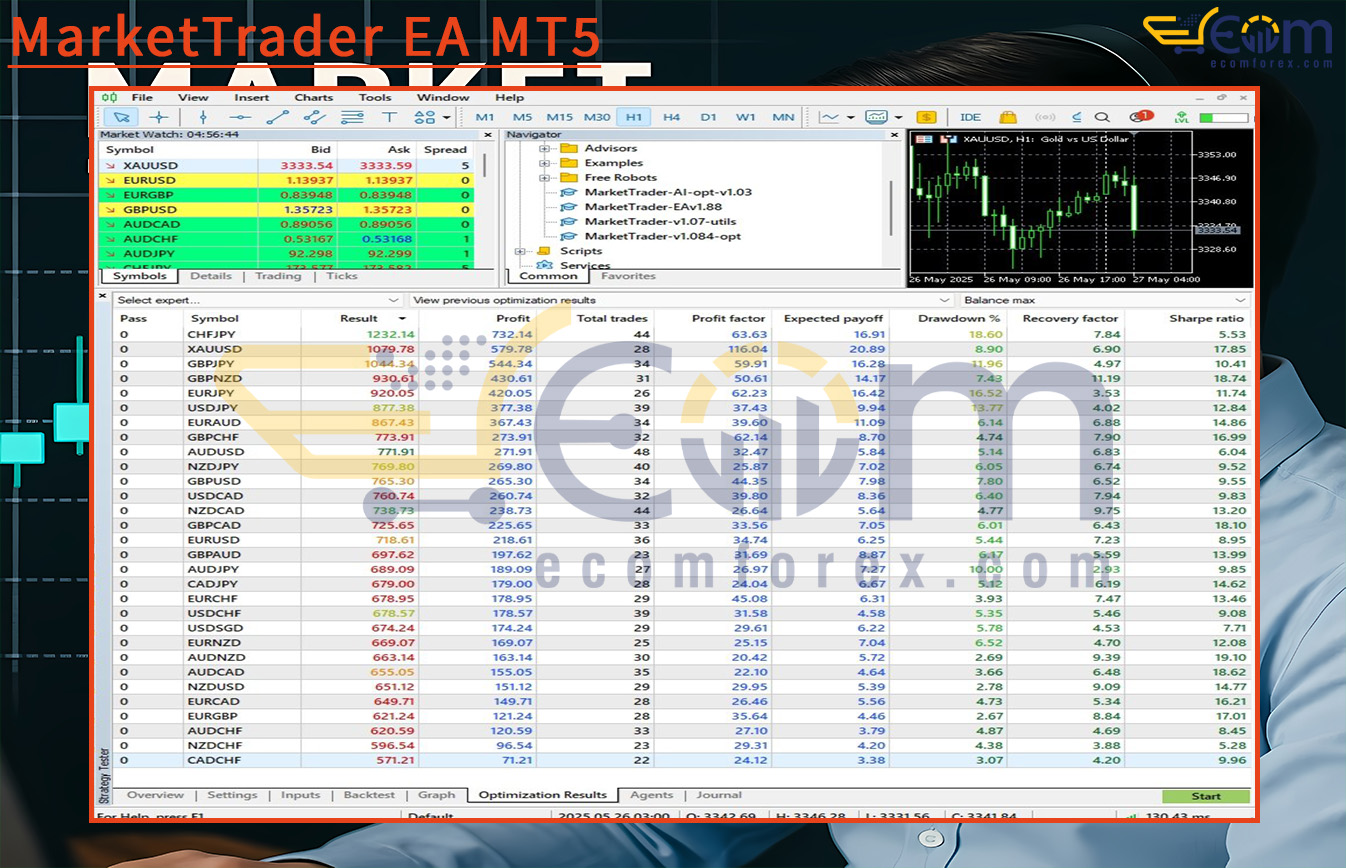
Task: Expand the Examples folder
Action: coord(545,163)
